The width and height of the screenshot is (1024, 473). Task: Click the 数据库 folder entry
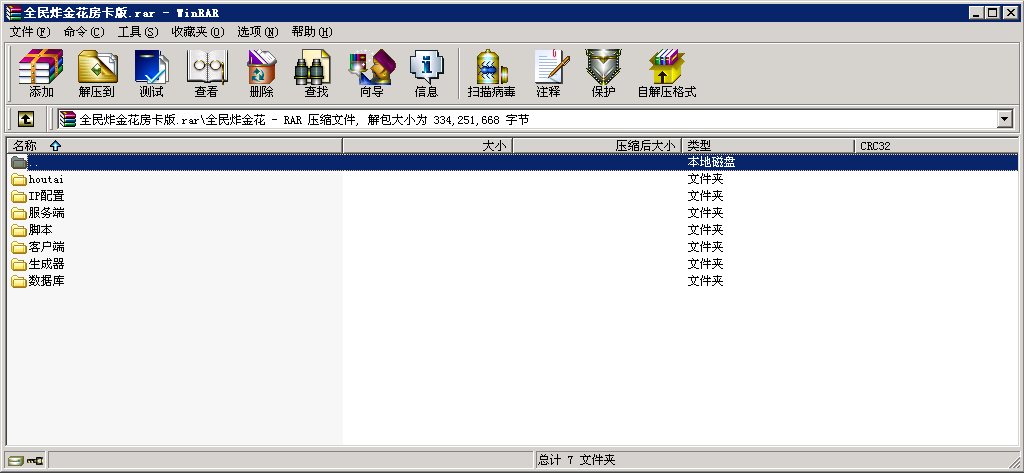(46, 281)
